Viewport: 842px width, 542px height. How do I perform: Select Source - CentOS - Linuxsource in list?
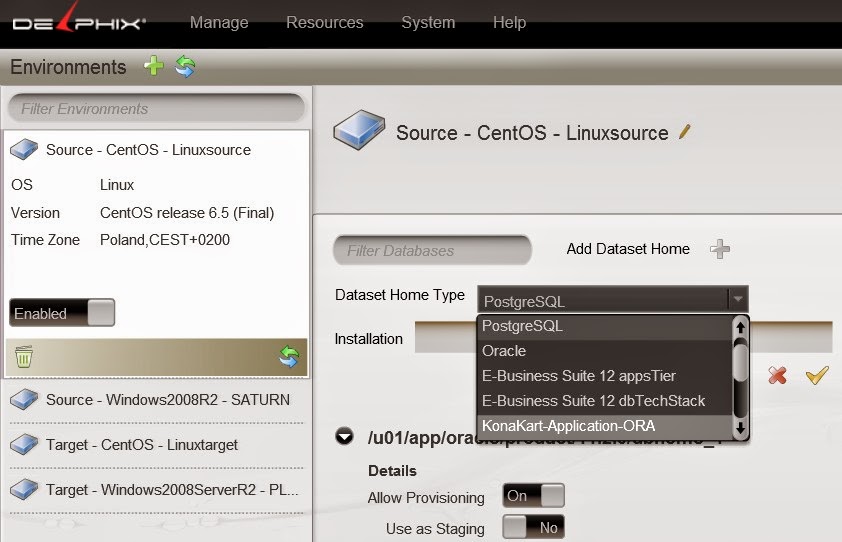click(x=148, y=150)
